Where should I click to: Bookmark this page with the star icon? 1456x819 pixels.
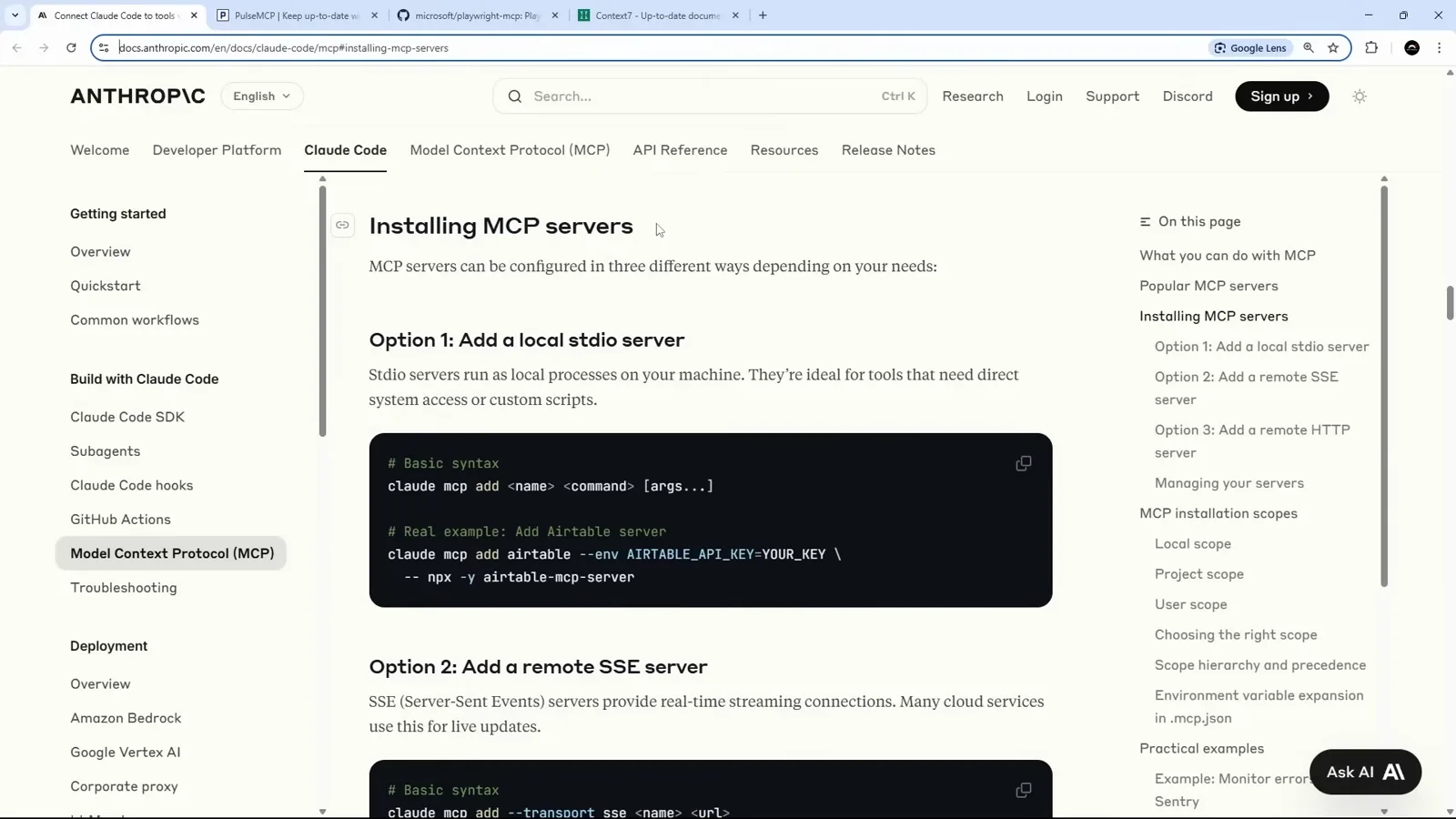point(1333,48)
